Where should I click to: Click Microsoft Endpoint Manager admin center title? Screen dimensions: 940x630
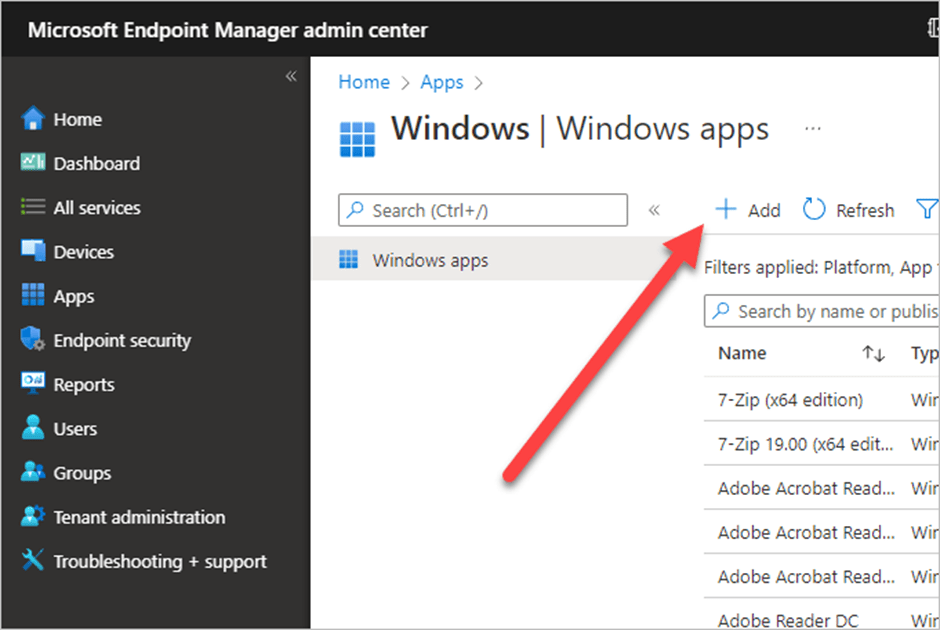[228, 30]
